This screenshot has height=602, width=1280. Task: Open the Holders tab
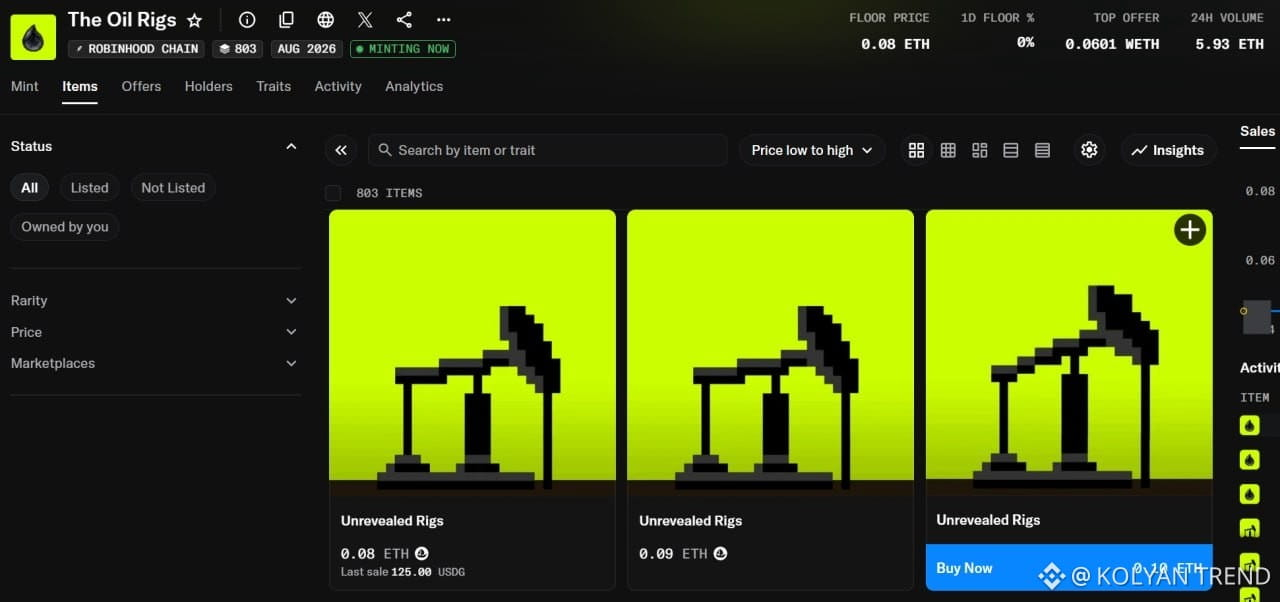point(209,86)
